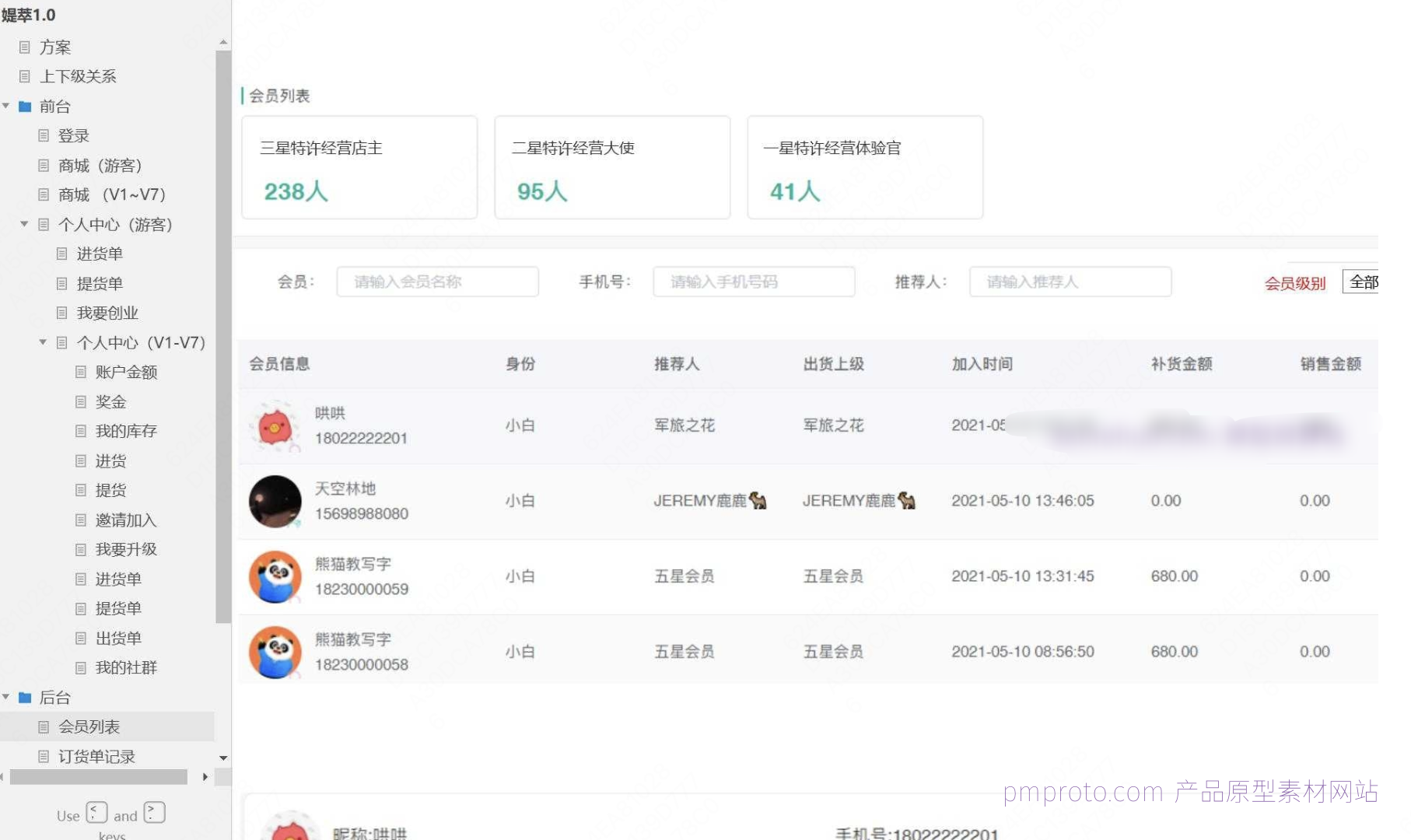The width and height of the screenshot is (1411, 840).
Task: Click page icon beside 会员列表
Action: pos(44,726)
